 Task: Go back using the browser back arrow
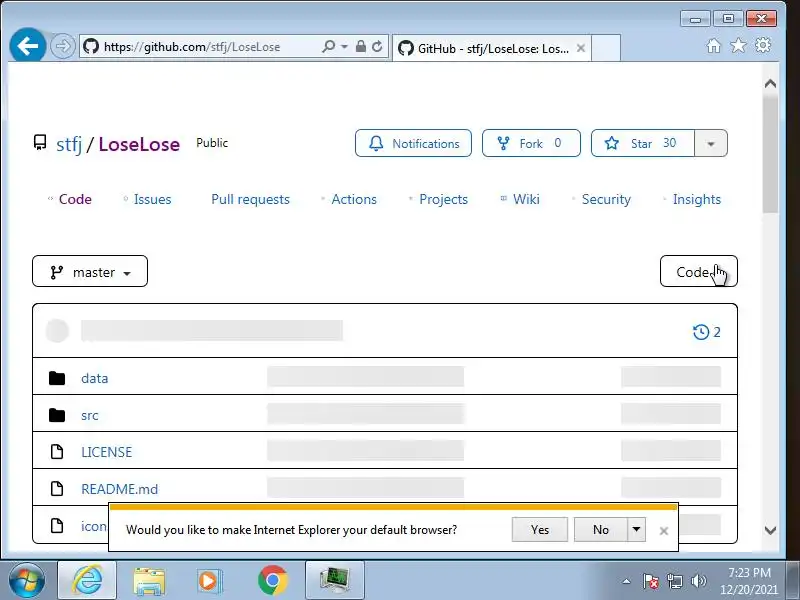(28, 46)
